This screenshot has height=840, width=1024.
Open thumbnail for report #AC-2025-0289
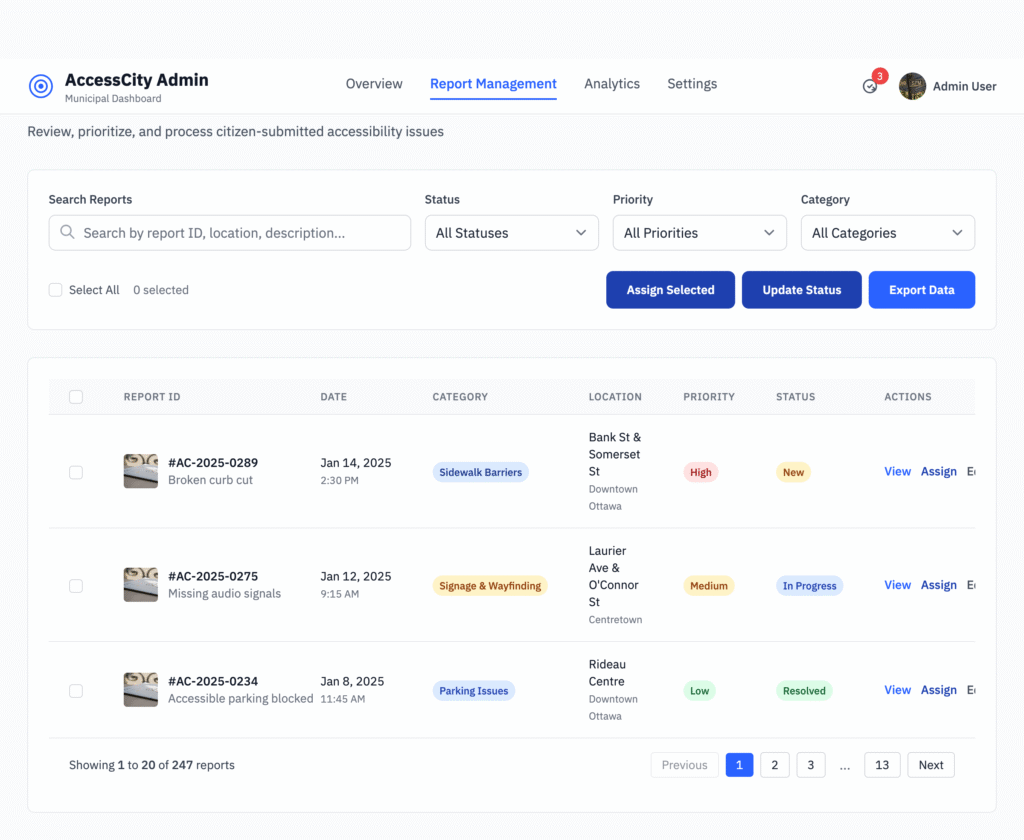(140, 471)
